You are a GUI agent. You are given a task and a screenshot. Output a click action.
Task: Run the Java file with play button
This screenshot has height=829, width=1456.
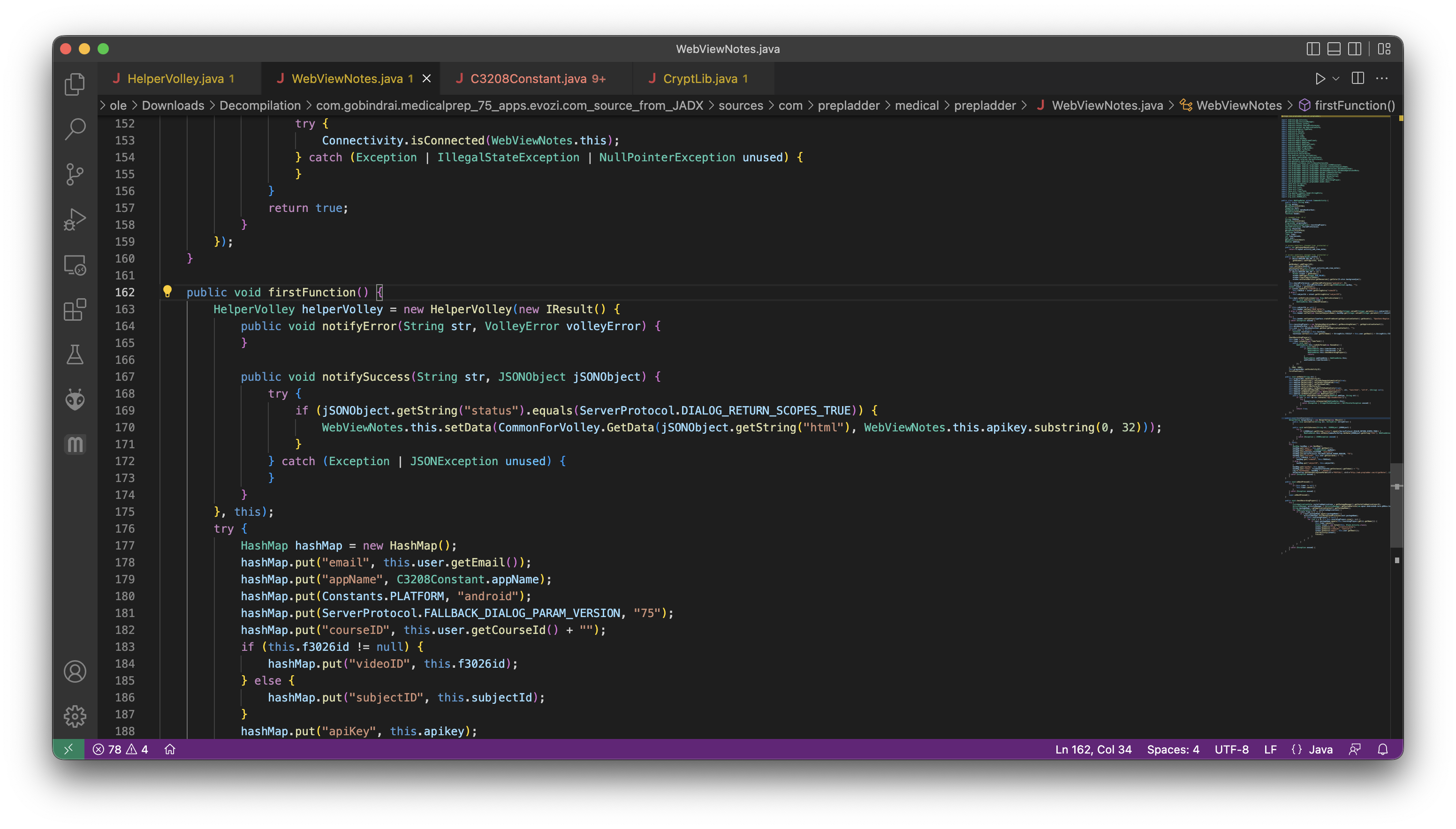(x=1319, y=79)
